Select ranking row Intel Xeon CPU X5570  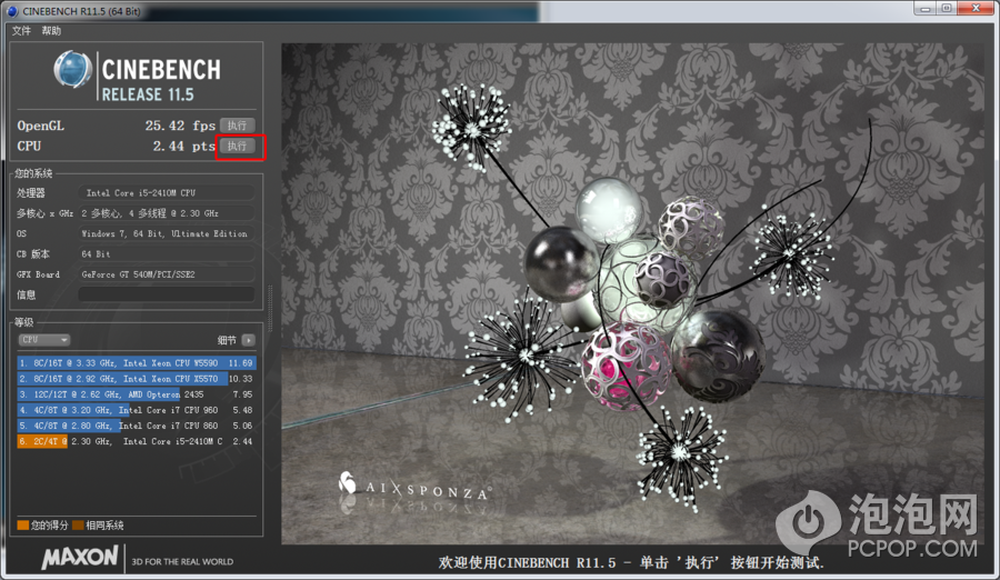136,378
